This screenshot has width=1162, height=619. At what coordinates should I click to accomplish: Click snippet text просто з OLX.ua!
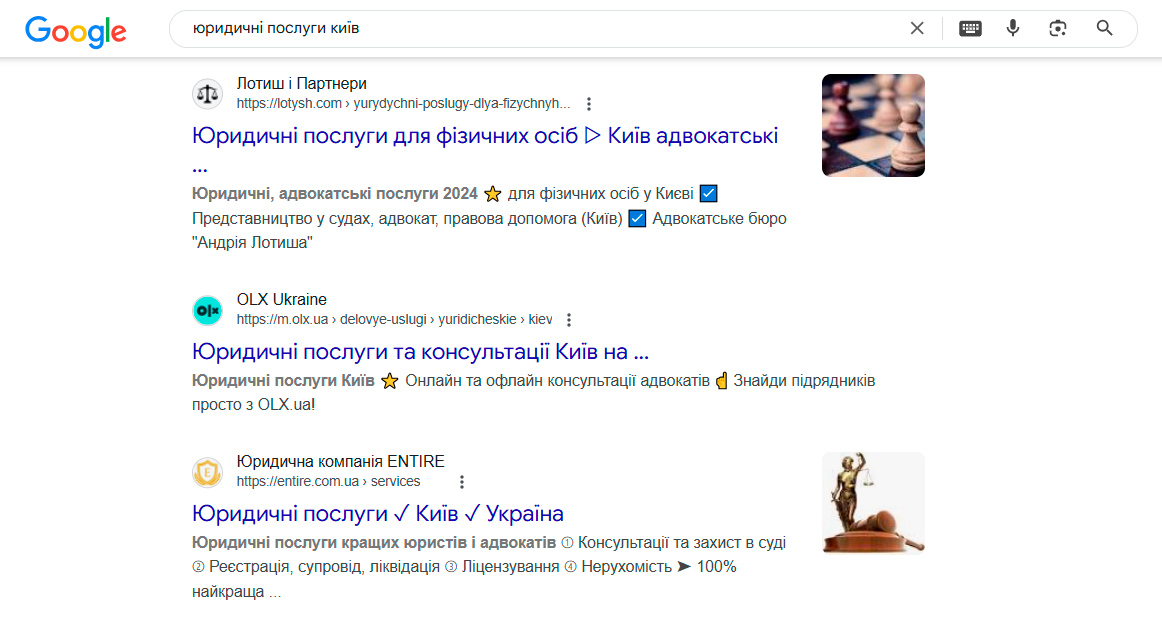tap(253, 405)
